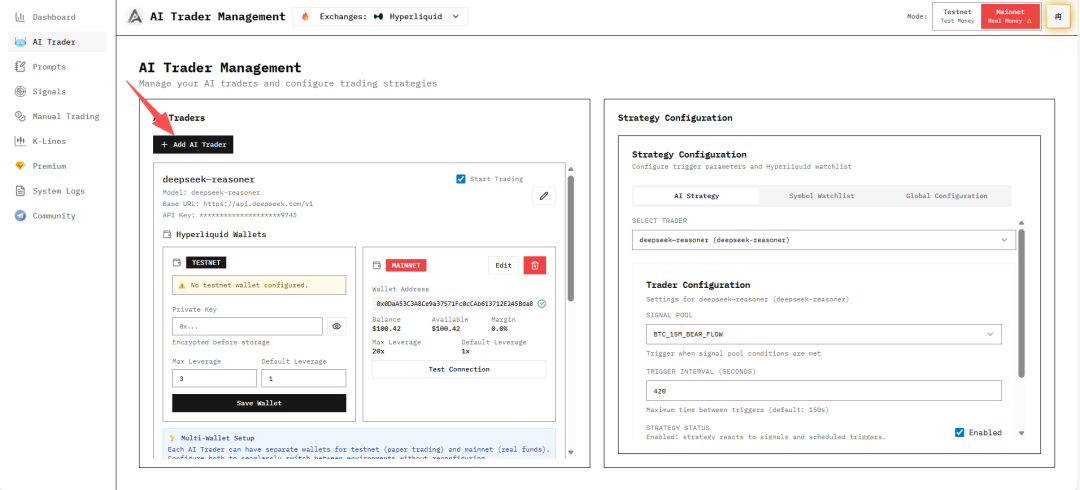Click the Trigger Interval seconds field
1080x490 pixels.
823,391
